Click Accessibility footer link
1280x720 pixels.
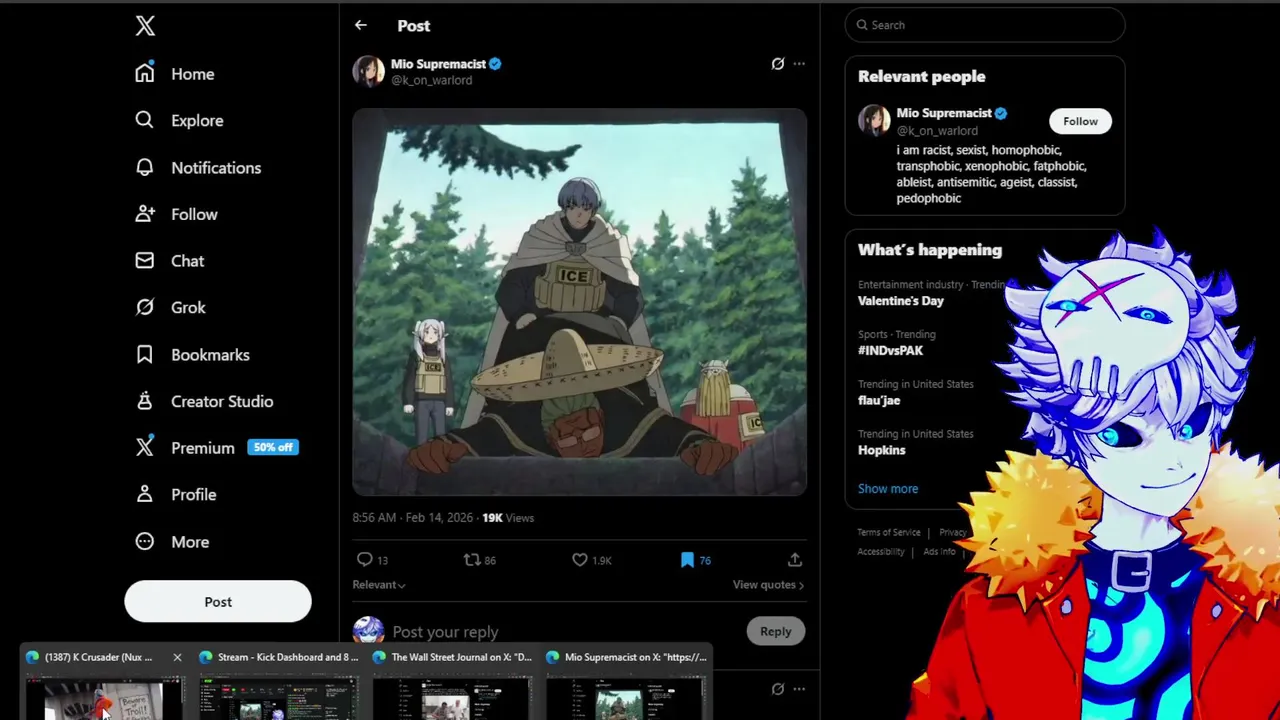[x=881, y=552]
